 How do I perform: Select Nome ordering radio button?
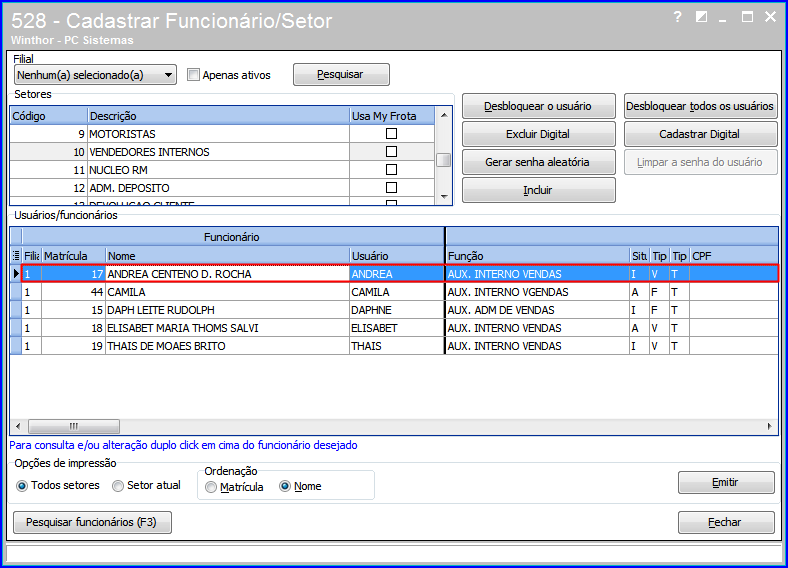pos(285,486)
